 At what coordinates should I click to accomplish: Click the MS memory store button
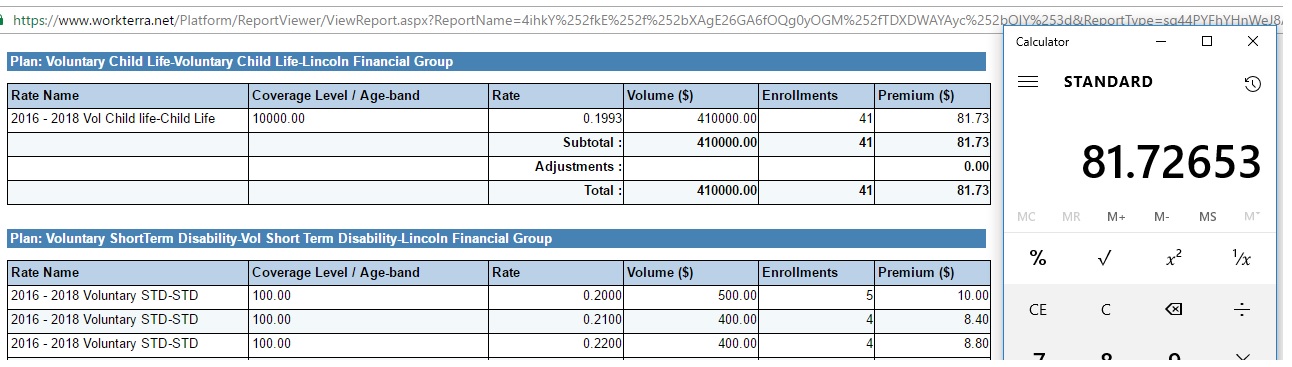click(x=1207, y=216)
